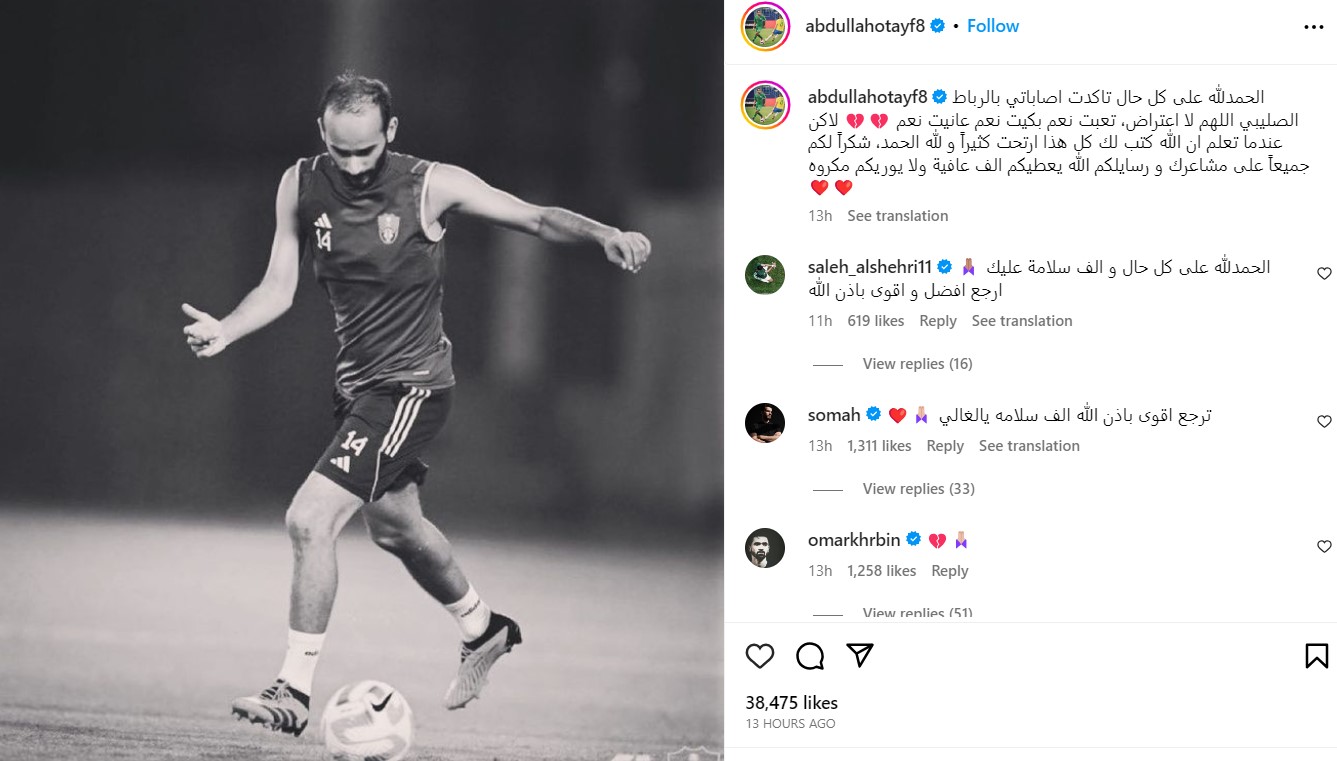
Task: Open the three-dot more options menu
Action: (1314, 27)
